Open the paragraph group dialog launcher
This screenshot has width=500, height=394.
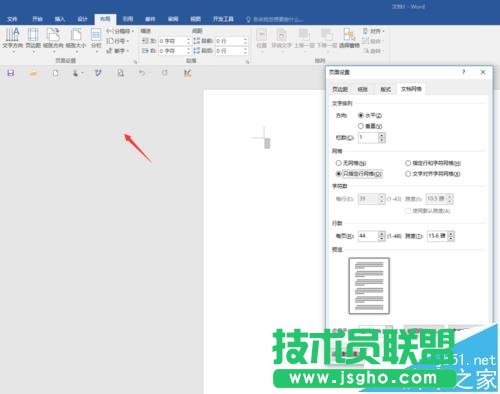248,62
